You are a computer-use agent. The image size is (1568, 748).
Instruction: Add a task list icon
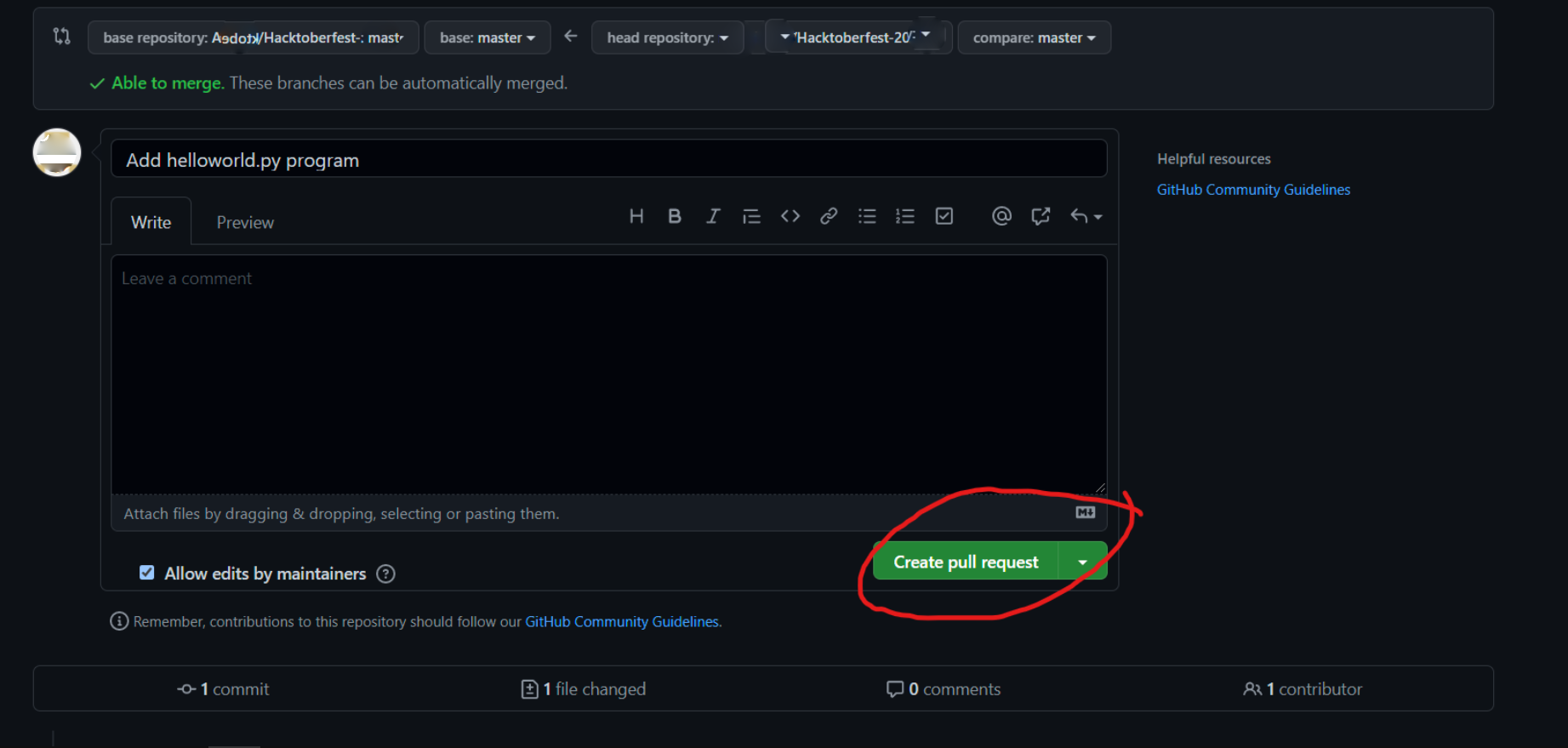(944, 216)
